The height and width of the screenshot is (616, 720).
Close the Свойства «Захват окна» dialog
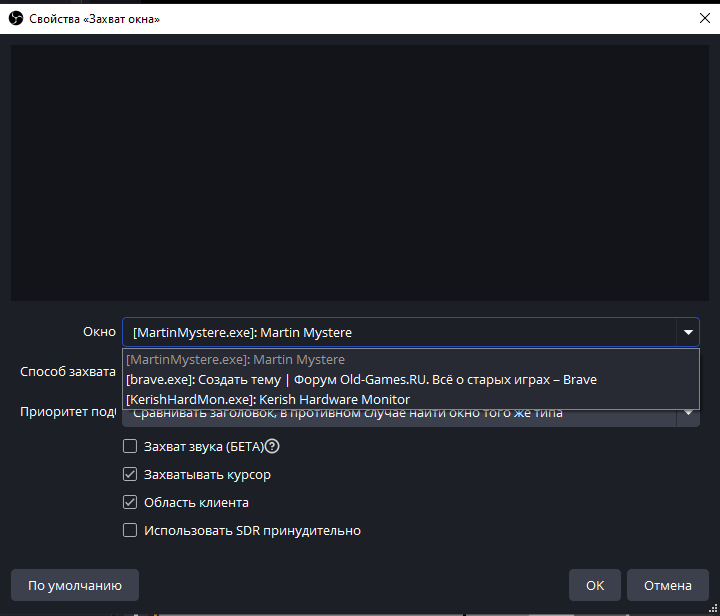coord(701,18)
